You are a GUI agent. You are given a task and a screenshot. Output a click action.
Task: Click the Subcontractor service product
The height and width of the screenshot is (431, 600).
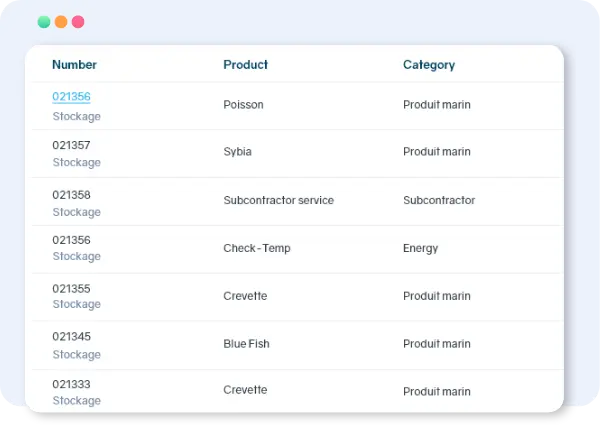tap(278, 200)
